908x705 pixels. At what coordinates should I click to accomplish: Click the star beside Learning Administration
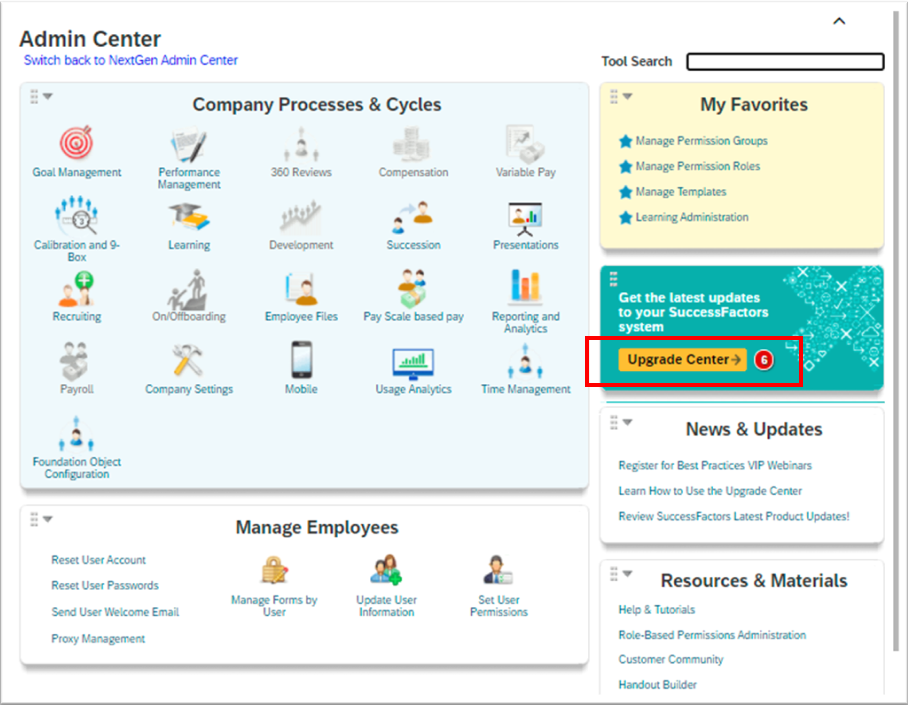[625, 217]
